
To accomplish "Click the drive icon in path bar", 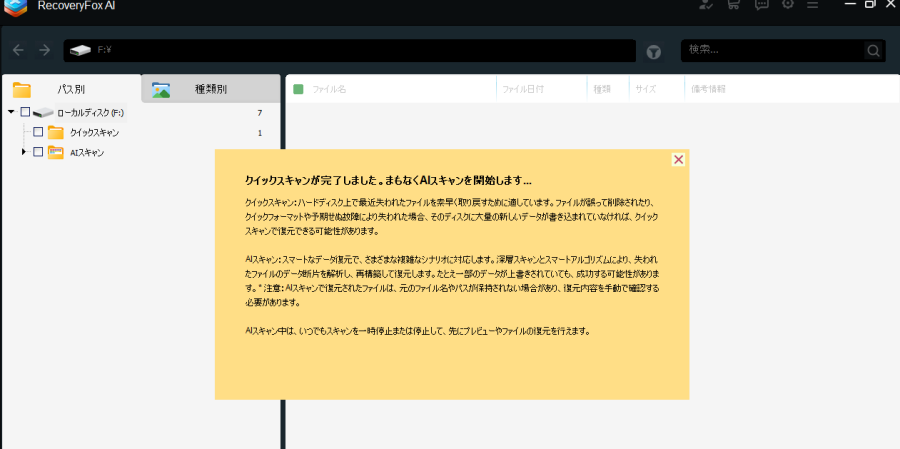I will (81, 51).
